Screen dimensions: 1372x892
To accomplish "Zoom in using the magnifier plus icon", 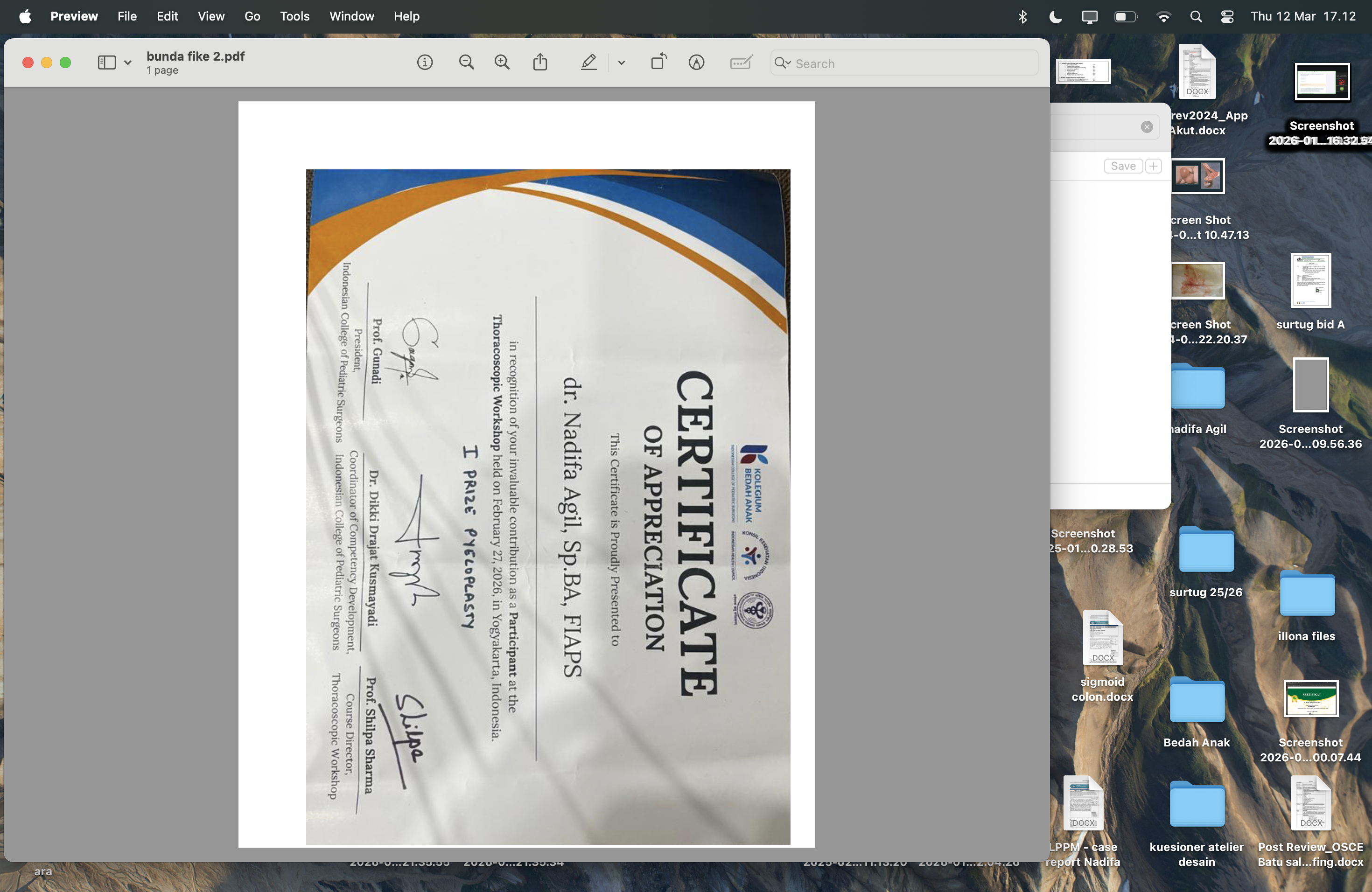I will click(502, 62).
